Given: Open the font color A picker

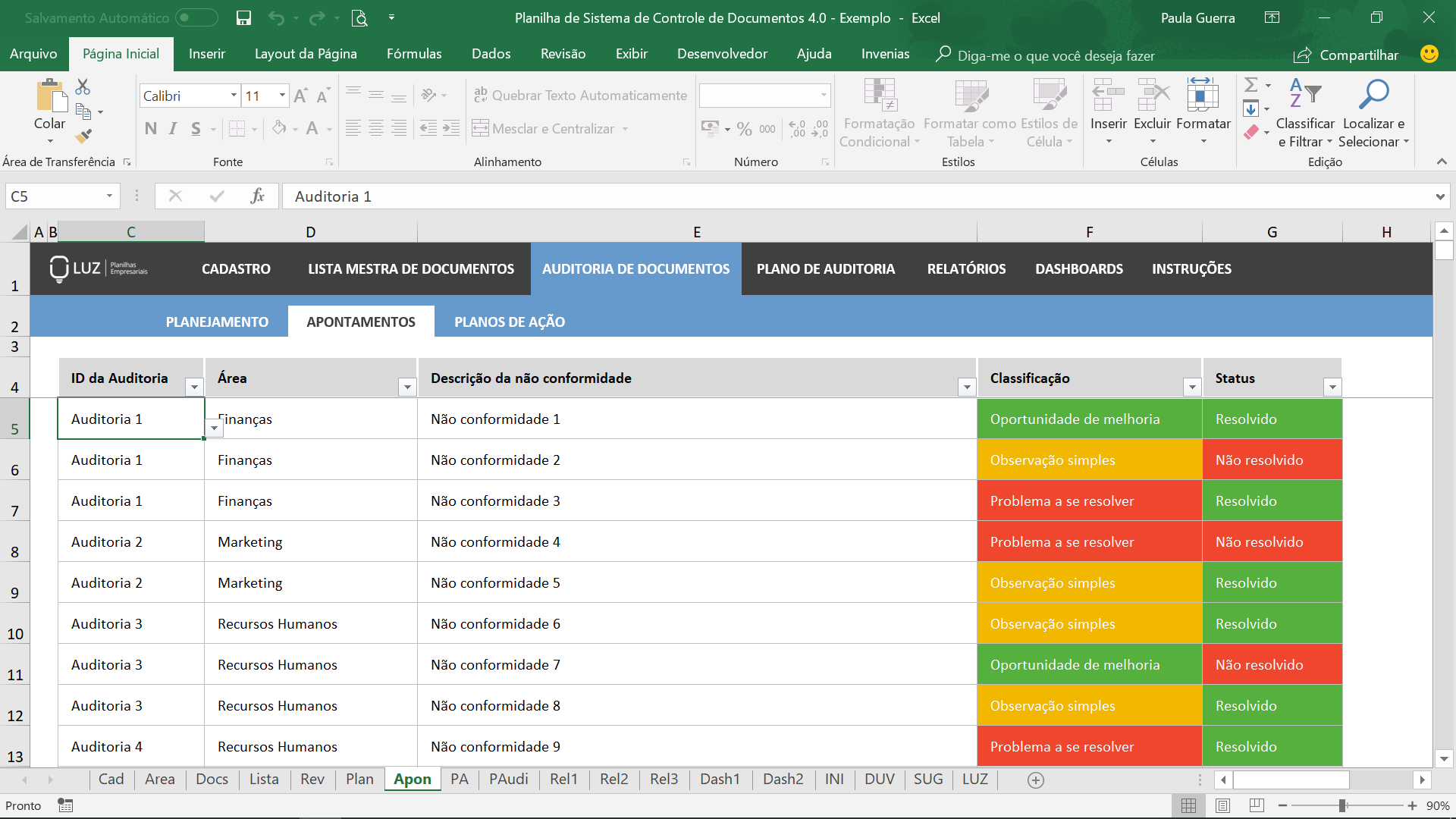Looking at the screenshot, I should [x=312, y=129].
